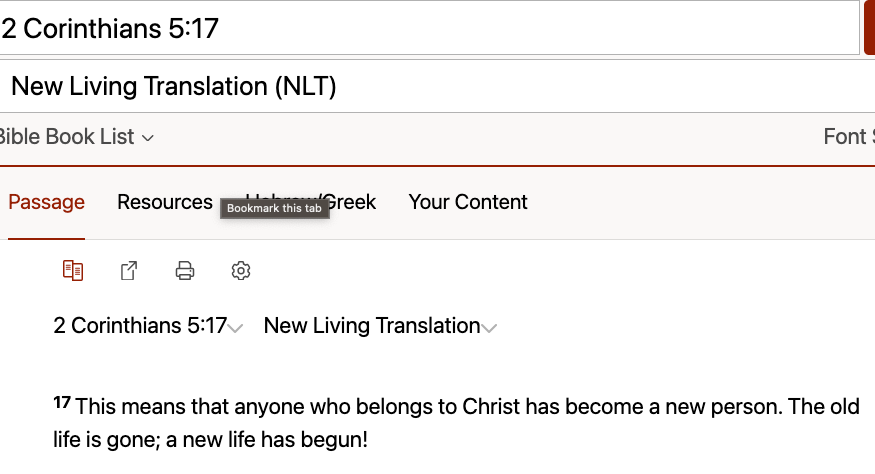Go to the Your Content tab
This screenshot has height=474, width=875.
point(468,202)
